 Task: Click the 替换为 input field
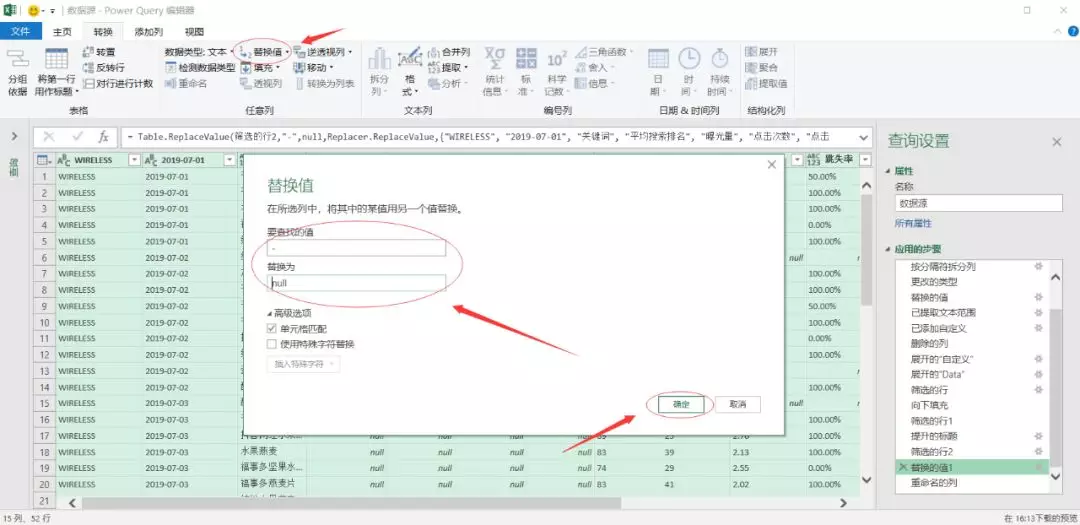(x=357, y=282)
